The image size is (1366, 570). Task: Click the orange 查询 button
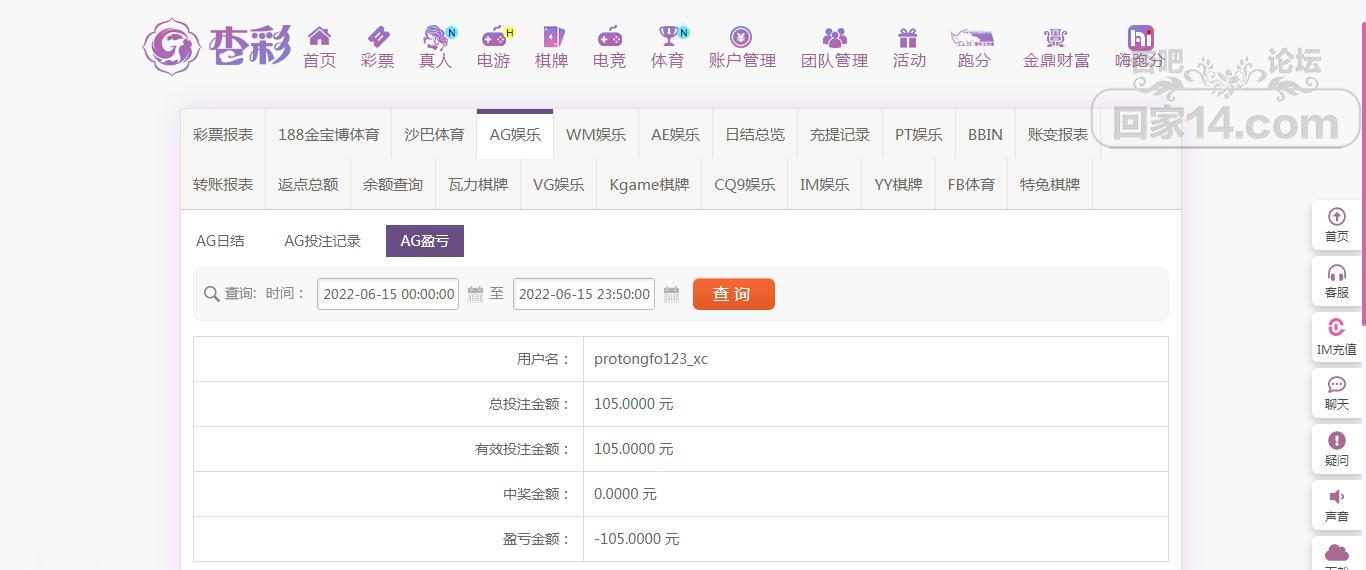pyautogui.click(x=734, y=294)
